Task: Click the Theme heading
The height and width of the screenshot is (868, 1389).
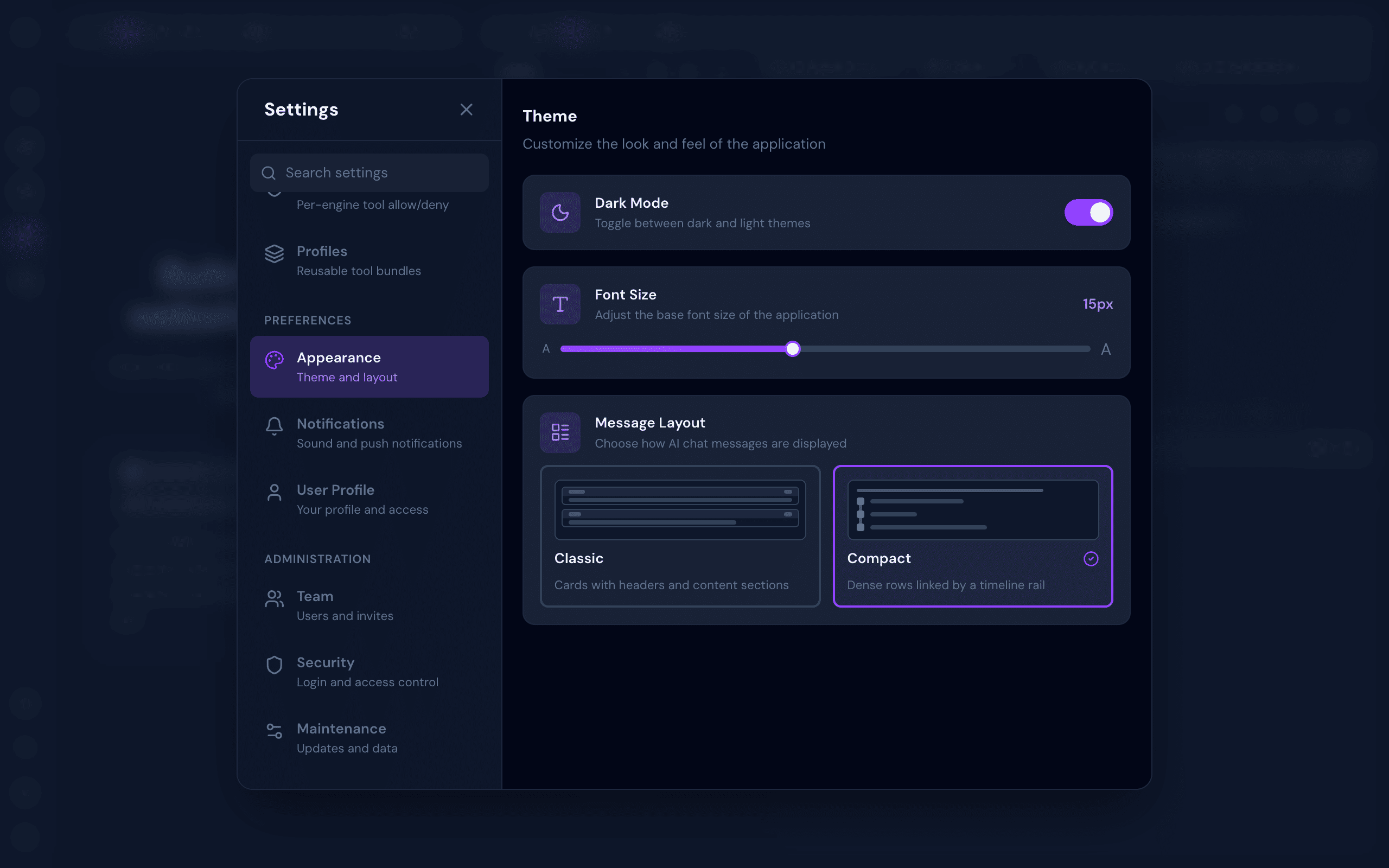Action: (549, 116)
